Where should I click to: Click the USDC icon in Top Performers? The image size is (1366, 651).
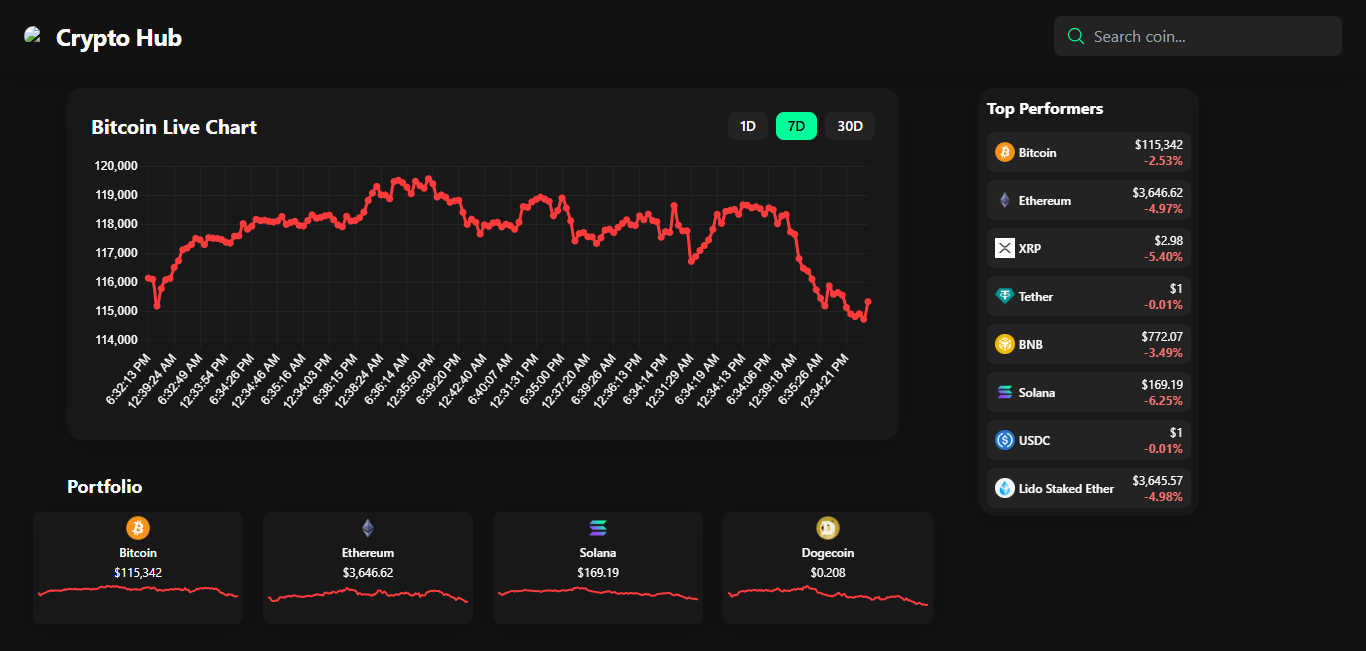(x=1005, y=440)
